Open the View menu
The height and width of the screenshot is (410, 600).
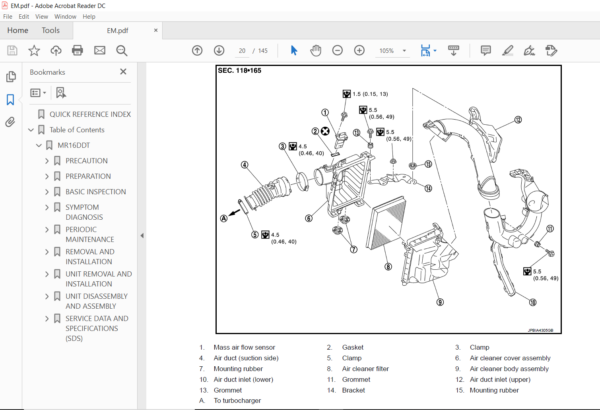pyautogui.click(x=41, y=16)
